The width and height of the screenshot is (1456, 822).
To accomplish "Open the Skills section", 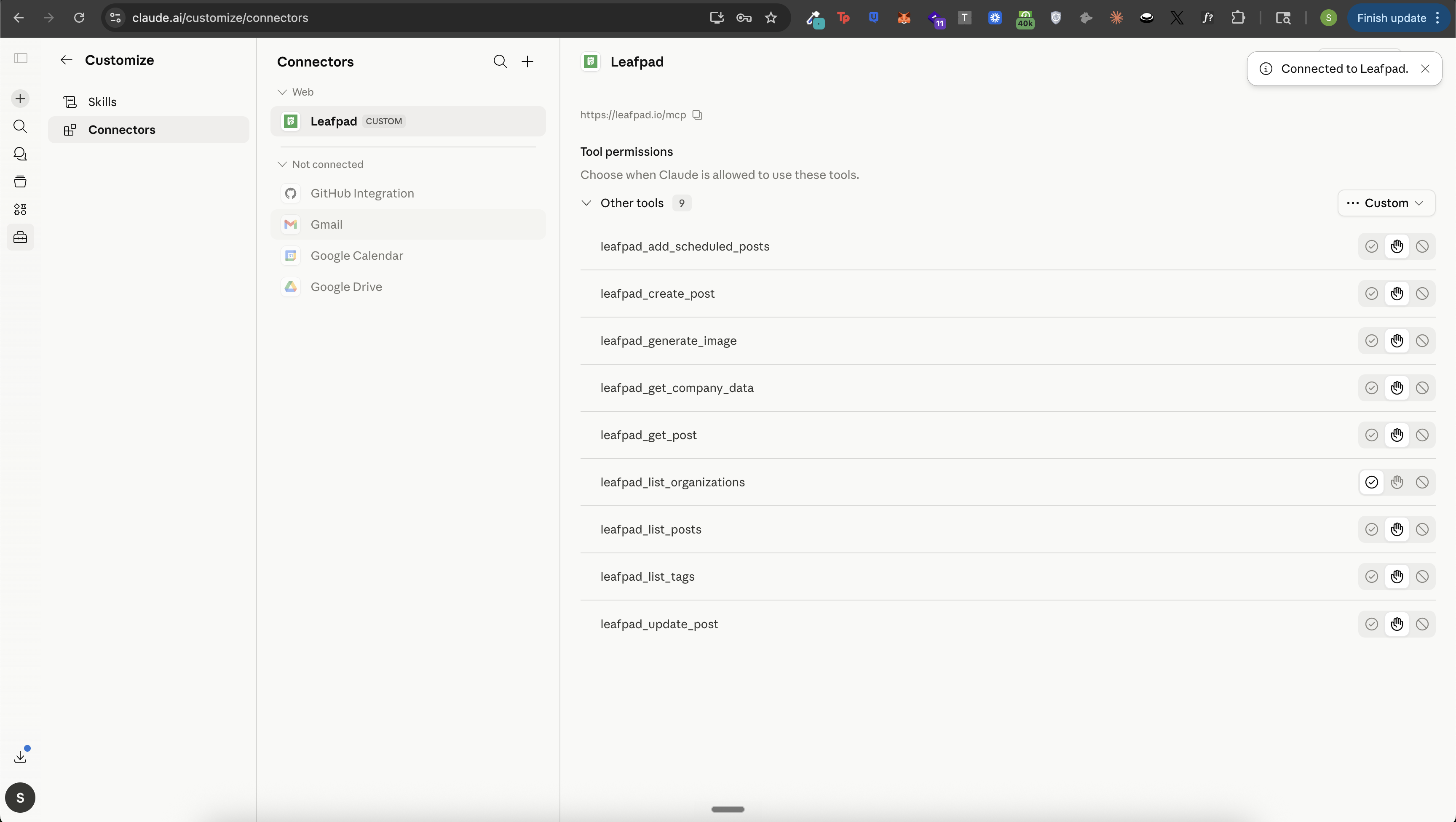I will 149,101.
